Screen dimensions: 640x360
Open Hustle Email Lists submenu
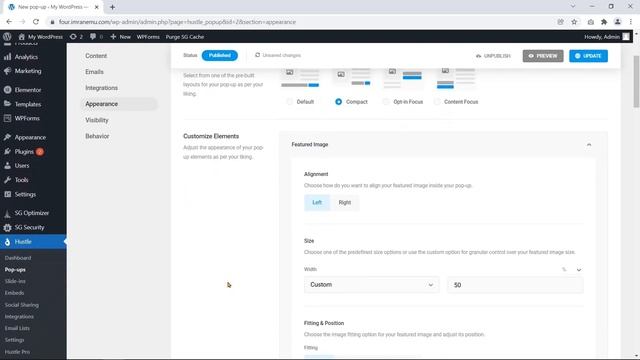click(x=17, y=328)
